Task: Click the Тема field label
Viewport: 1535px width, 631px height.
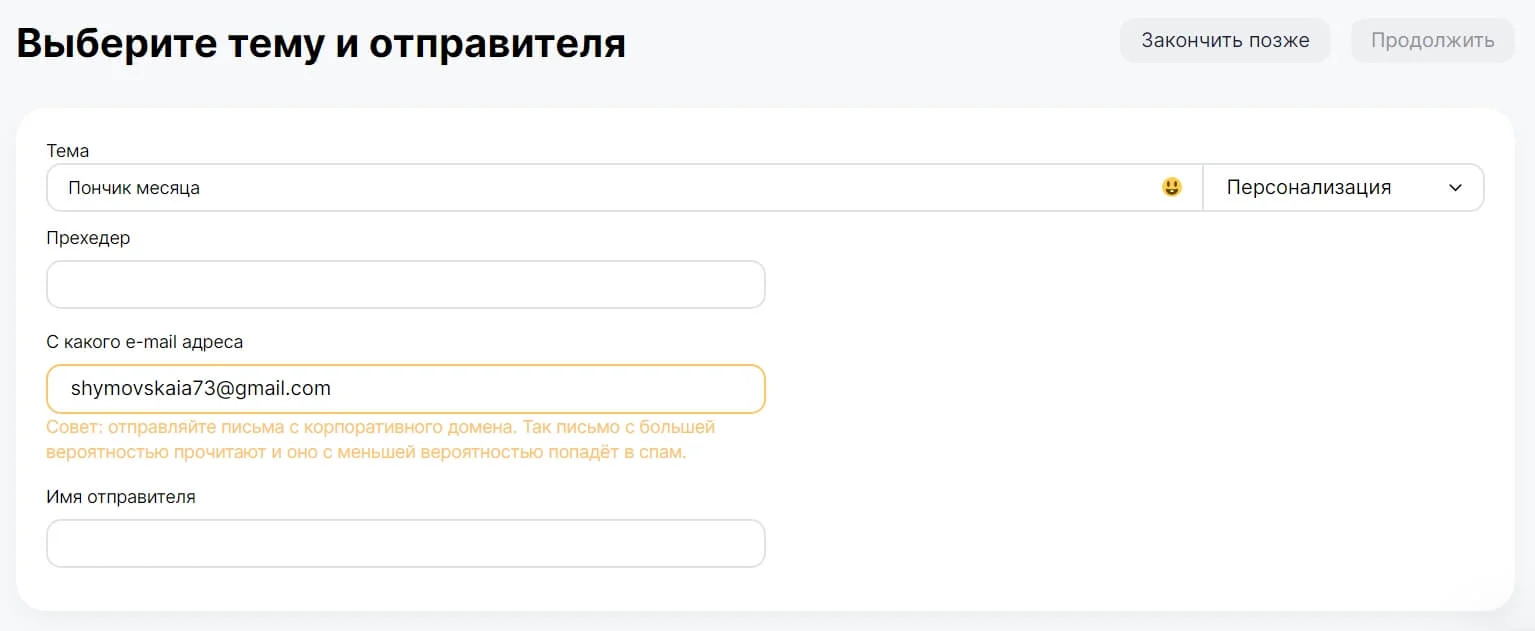Action: [68, 151]
